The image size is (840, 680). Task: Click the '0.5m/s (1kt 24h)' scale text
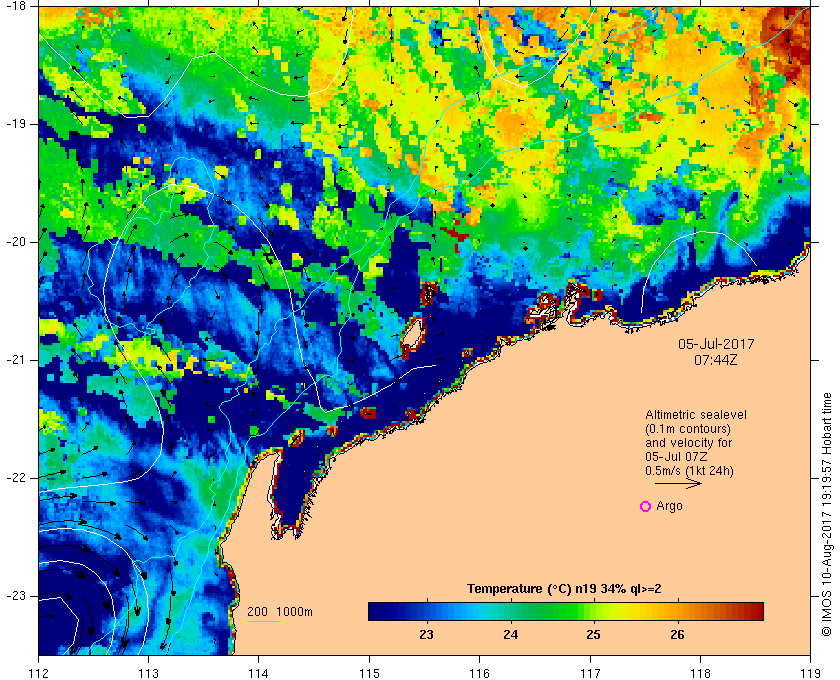tap(689, 471)
